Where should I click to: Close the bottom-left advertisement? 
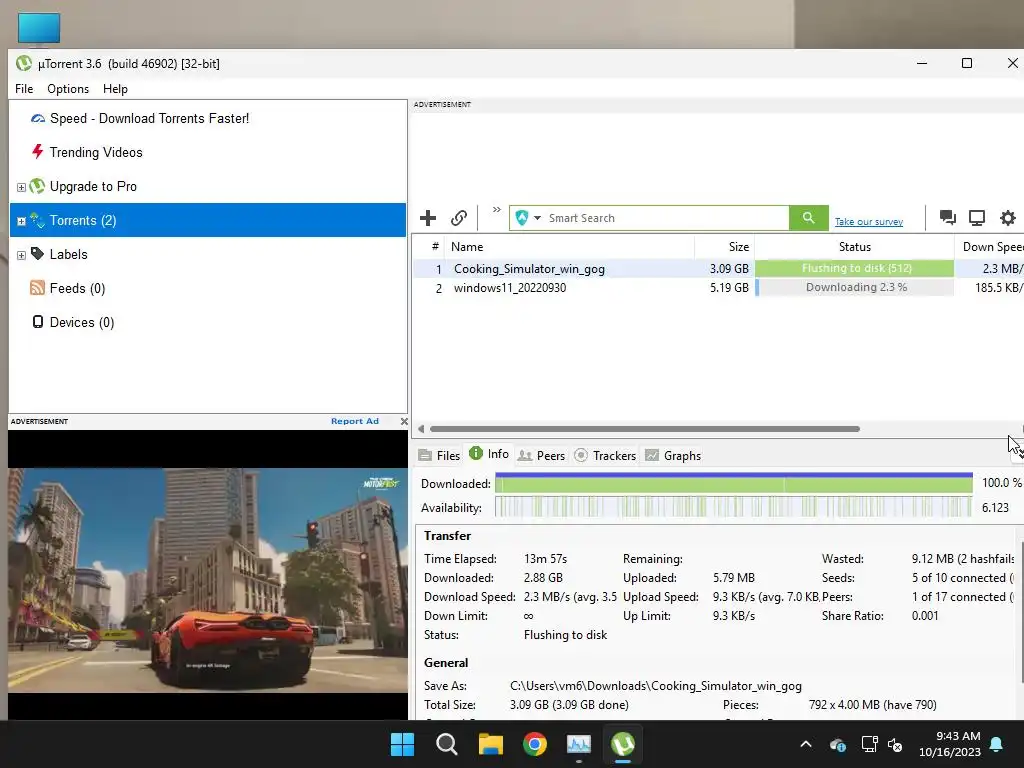coord(404,421)
